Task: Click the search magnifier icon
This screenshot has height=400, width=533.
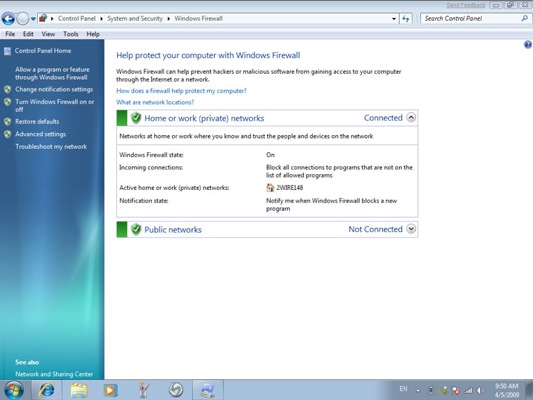Action: tap(525, 18)
